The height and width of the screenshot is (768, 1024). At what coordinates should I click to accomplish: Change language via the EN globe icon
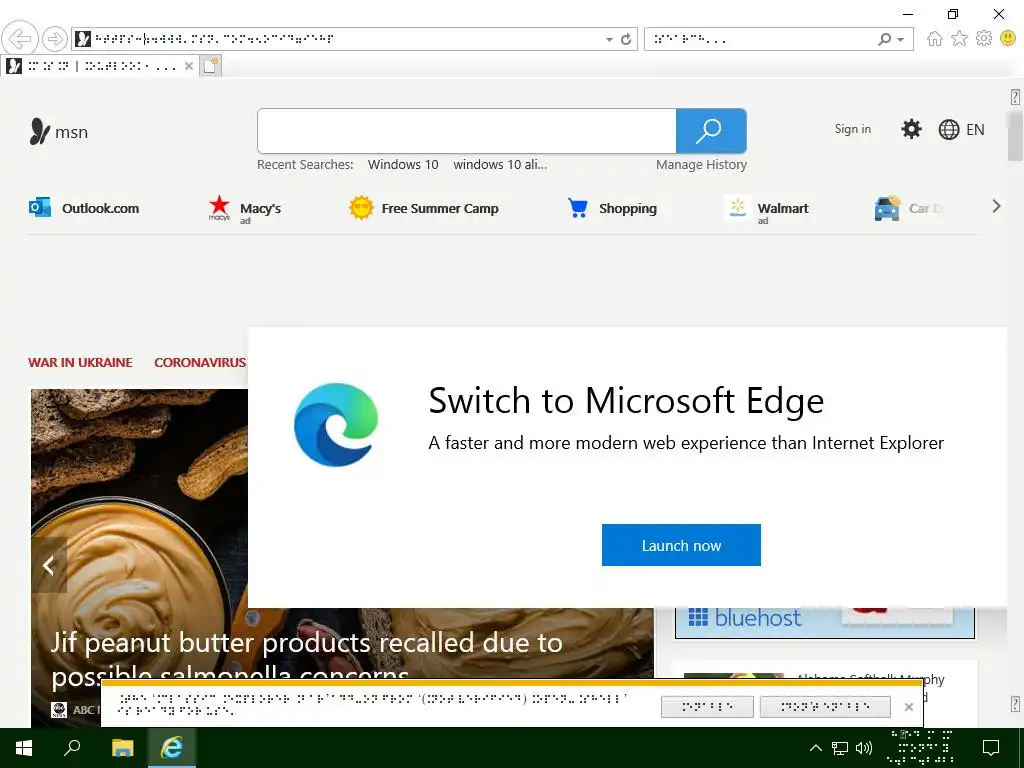[961, 129]
